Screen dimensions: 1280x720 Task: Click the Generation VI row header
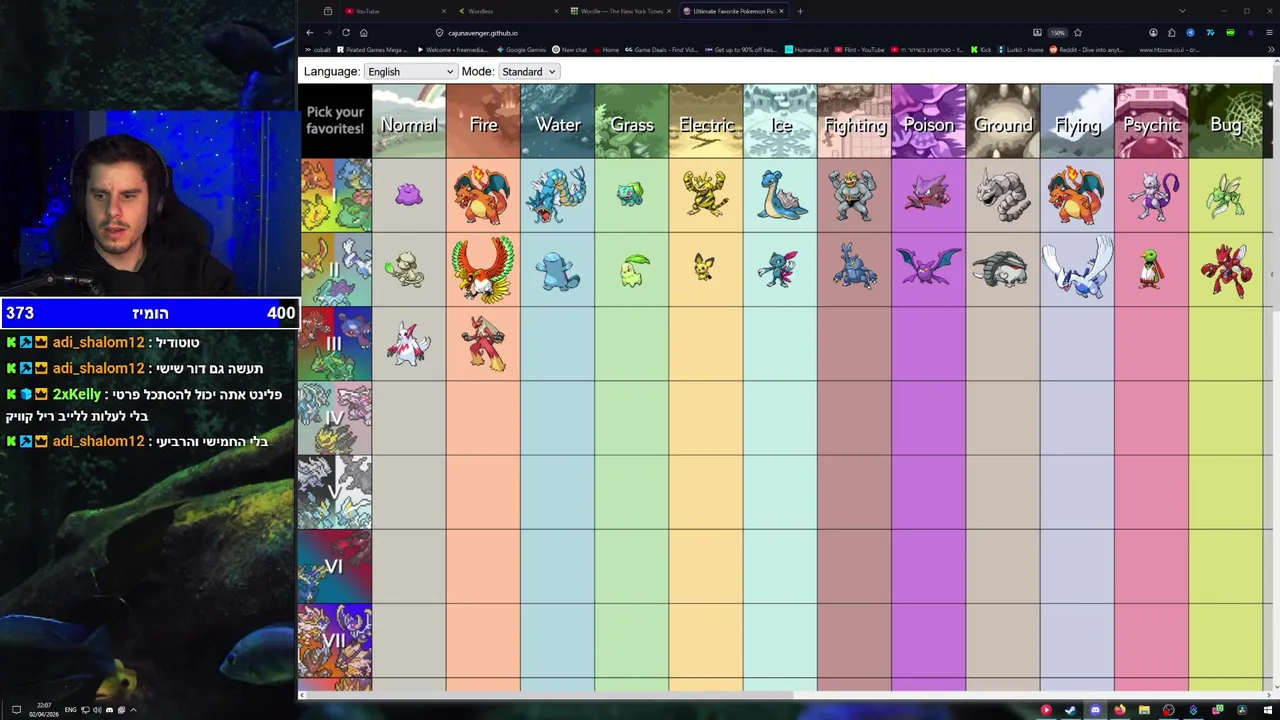tap(335, 566)
